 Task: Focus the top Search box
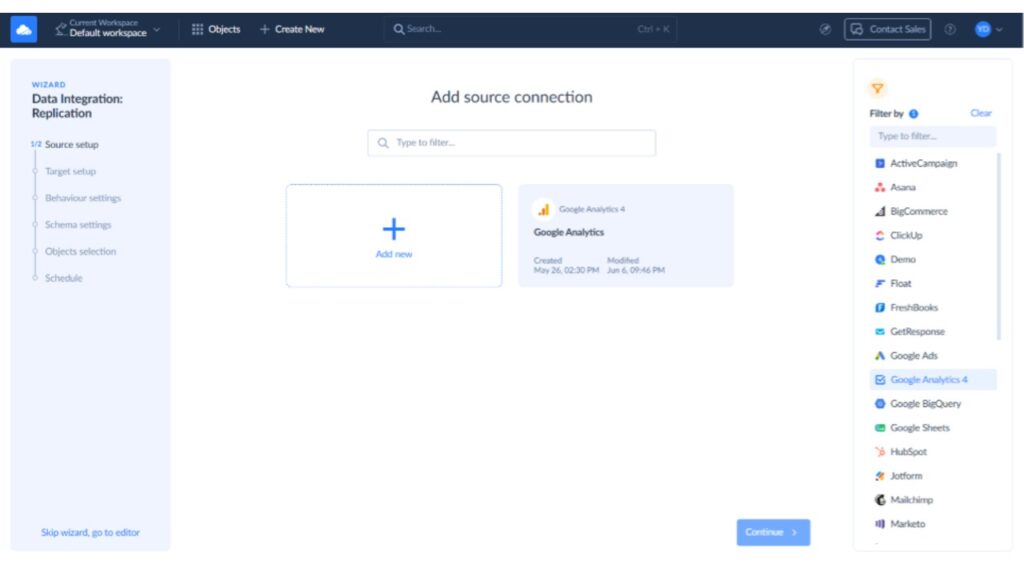point(530,29)
